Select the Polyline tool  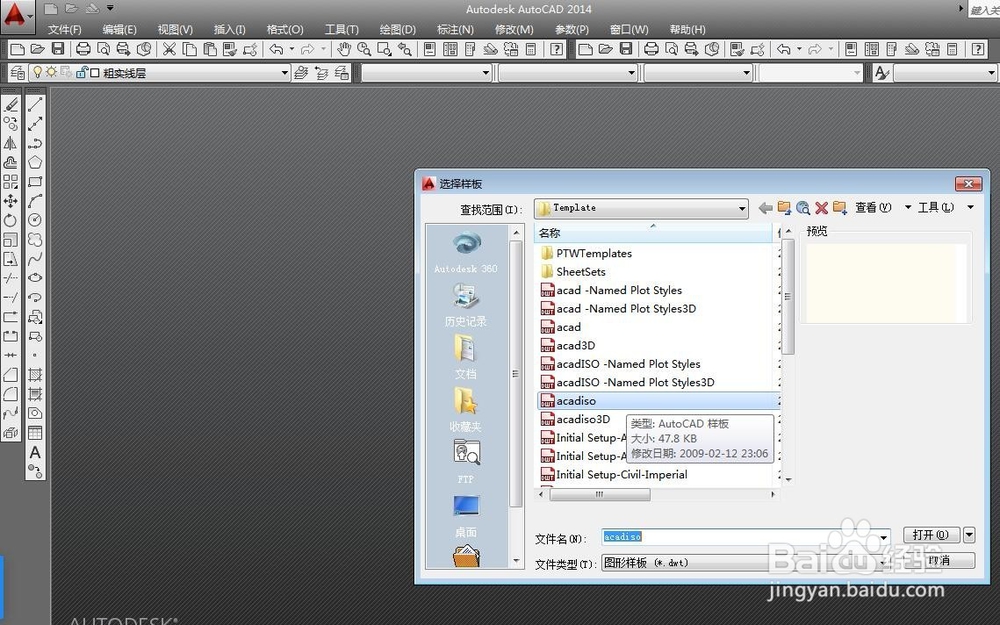[35, 143]
